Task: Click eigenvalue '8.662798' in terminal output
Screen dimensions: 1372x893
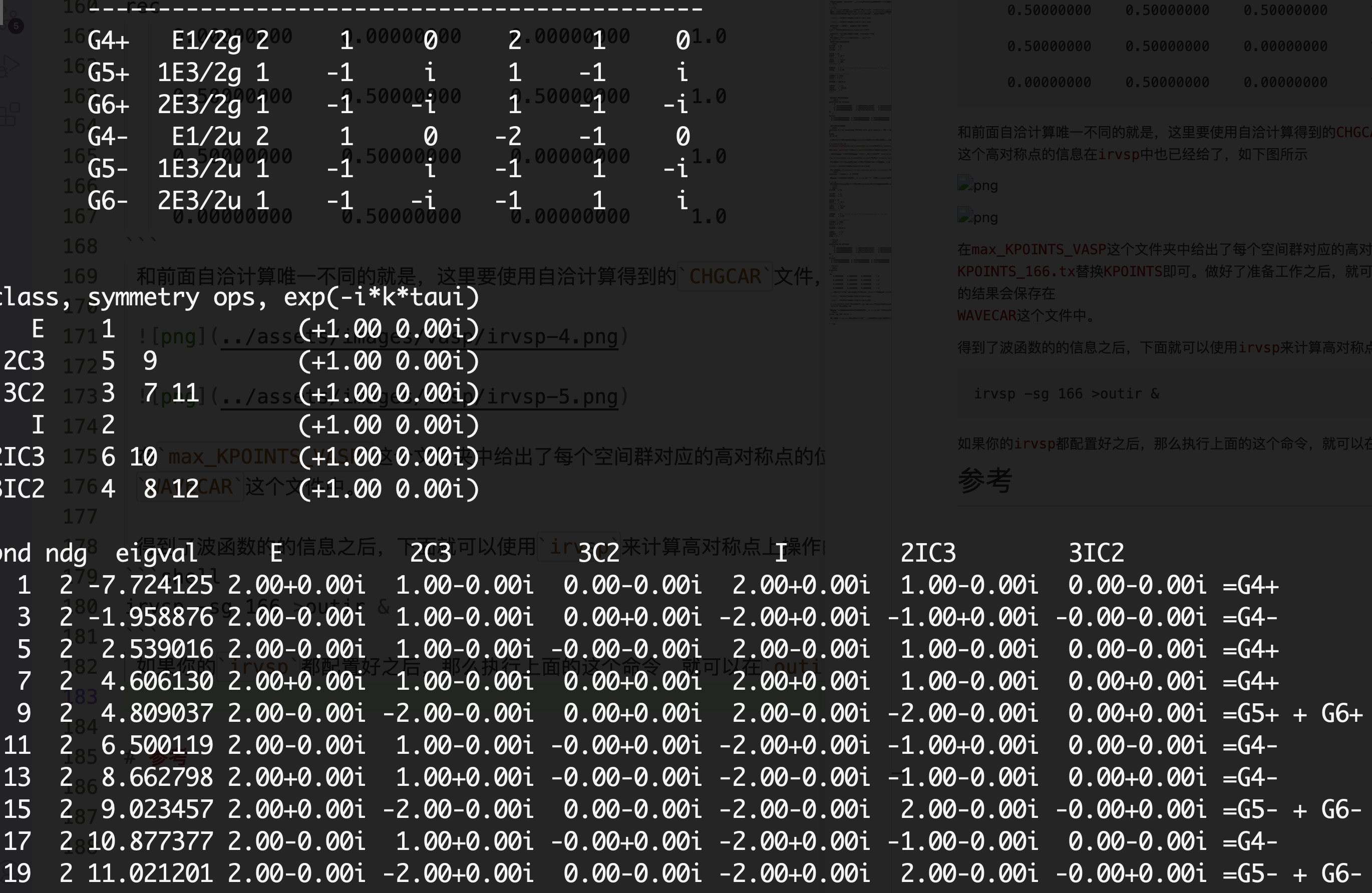Action: click(157, 777)
